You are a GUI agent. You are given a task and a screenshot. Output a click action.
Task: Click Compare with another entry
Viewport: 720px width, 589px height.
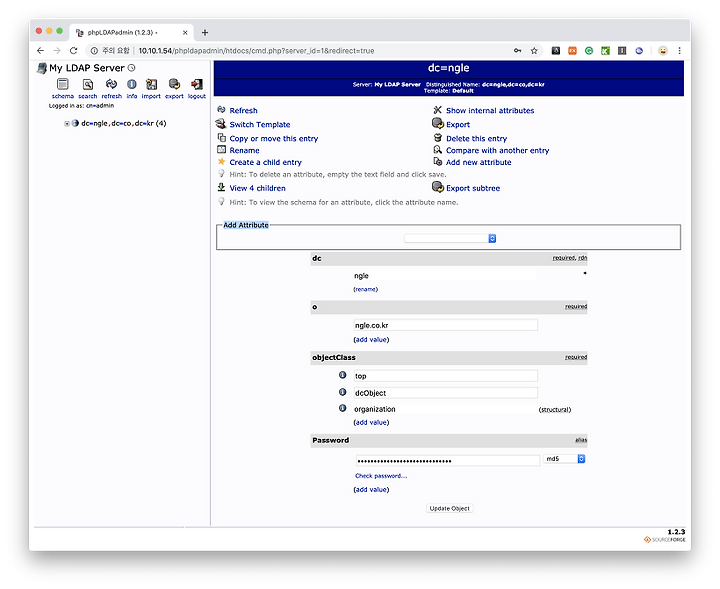coord(497,151)
